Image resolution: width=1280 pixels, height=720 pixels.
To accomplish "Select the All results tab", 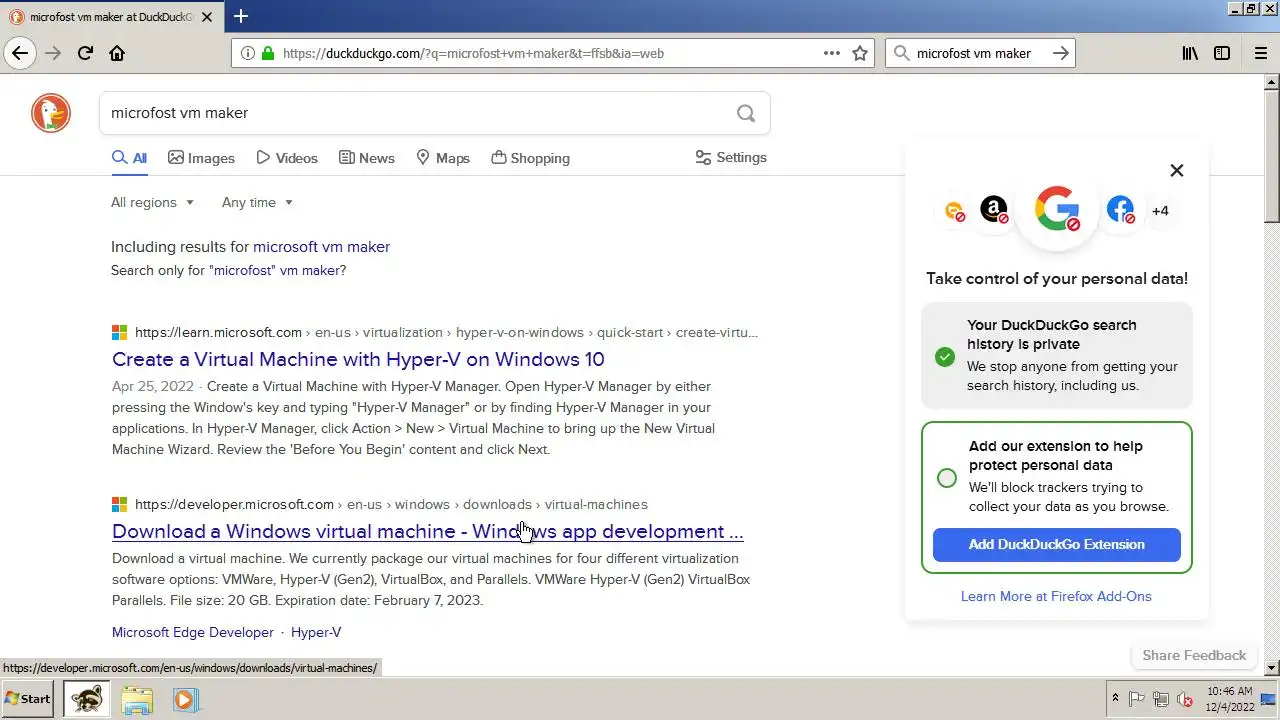I will 129,158.
